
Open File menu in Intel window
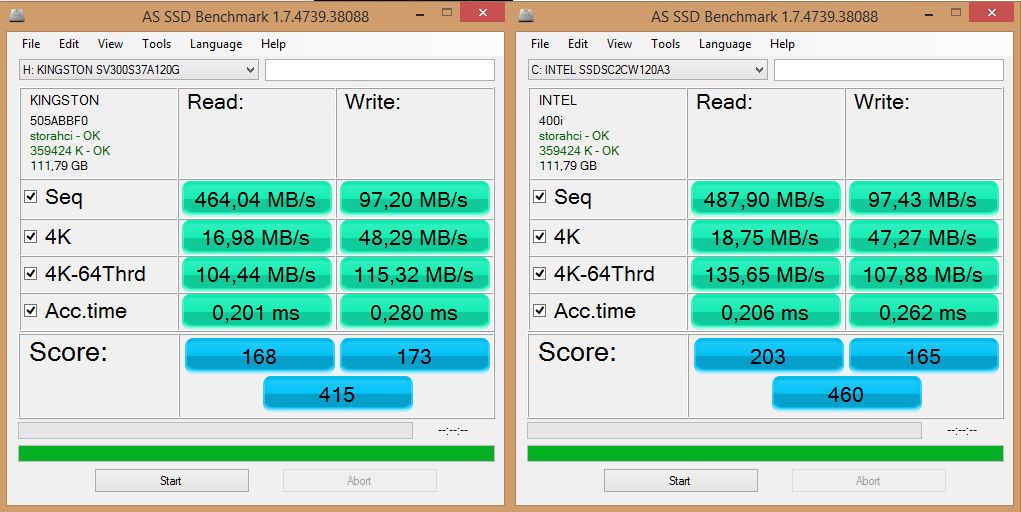tap(540, 44)
